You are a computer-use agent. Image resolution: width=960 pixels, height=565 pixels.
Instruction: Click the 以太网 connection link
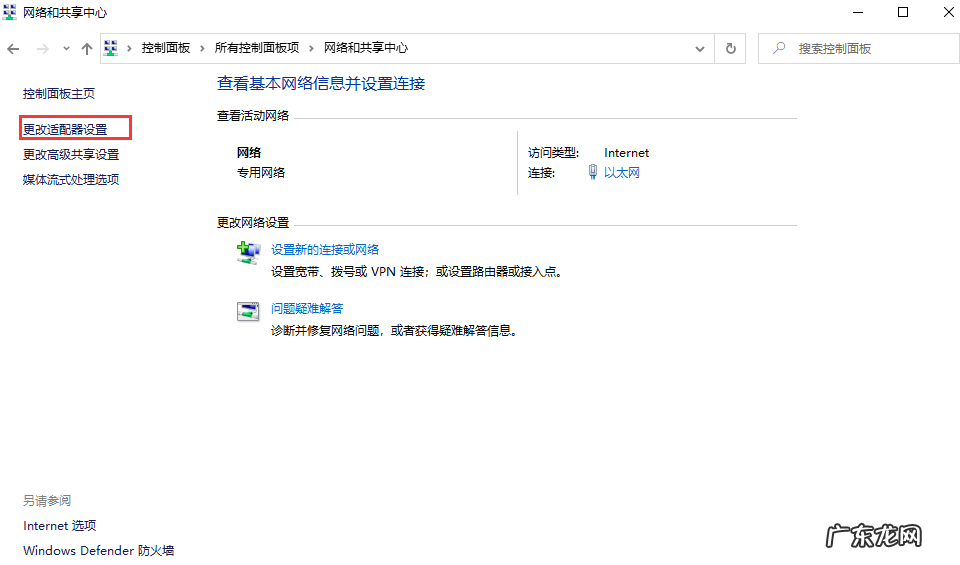pyautogui.click(x=621, y=173)
